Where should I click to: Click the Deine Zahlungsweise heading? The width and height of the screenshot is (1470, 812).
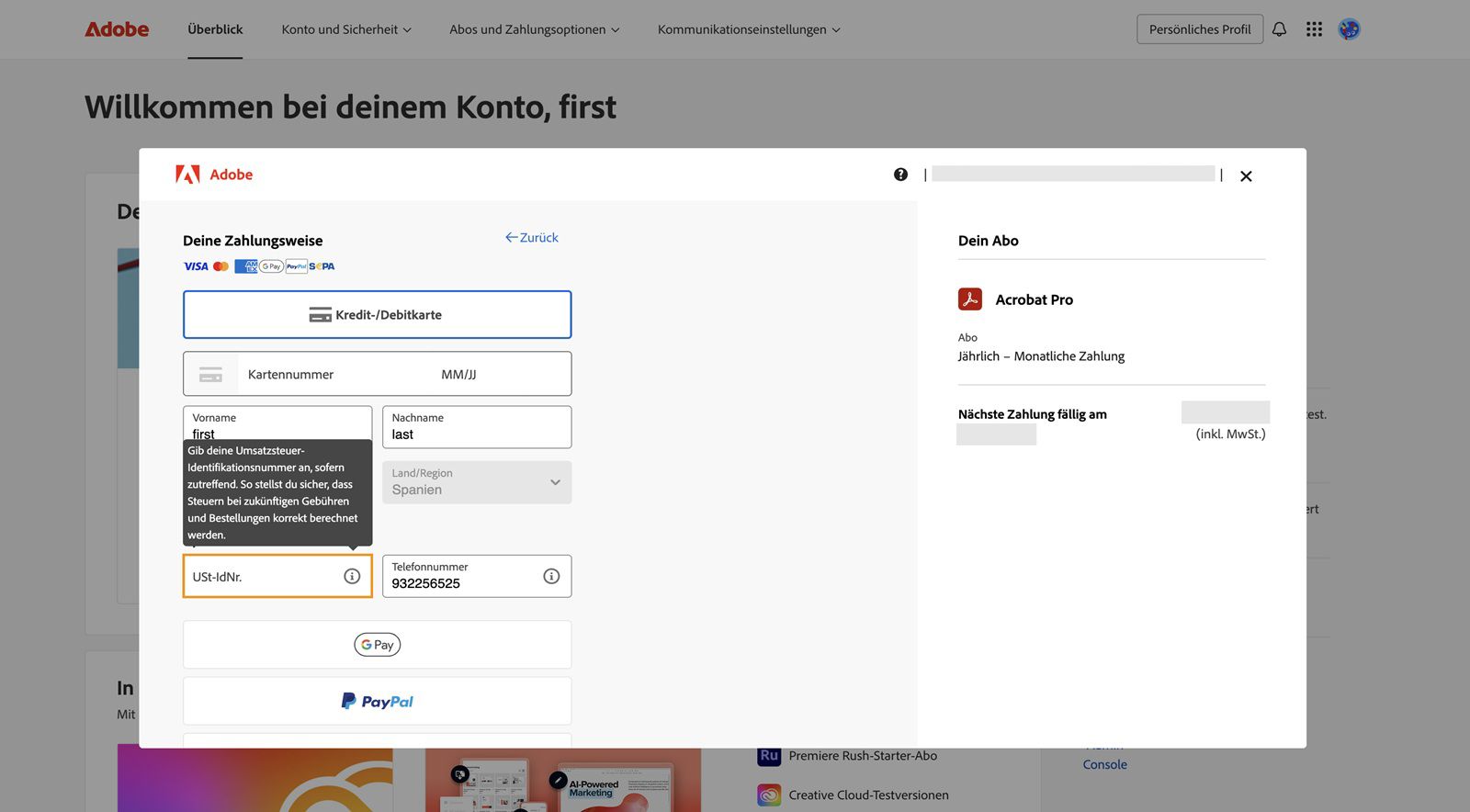click(x=253, y=241)
